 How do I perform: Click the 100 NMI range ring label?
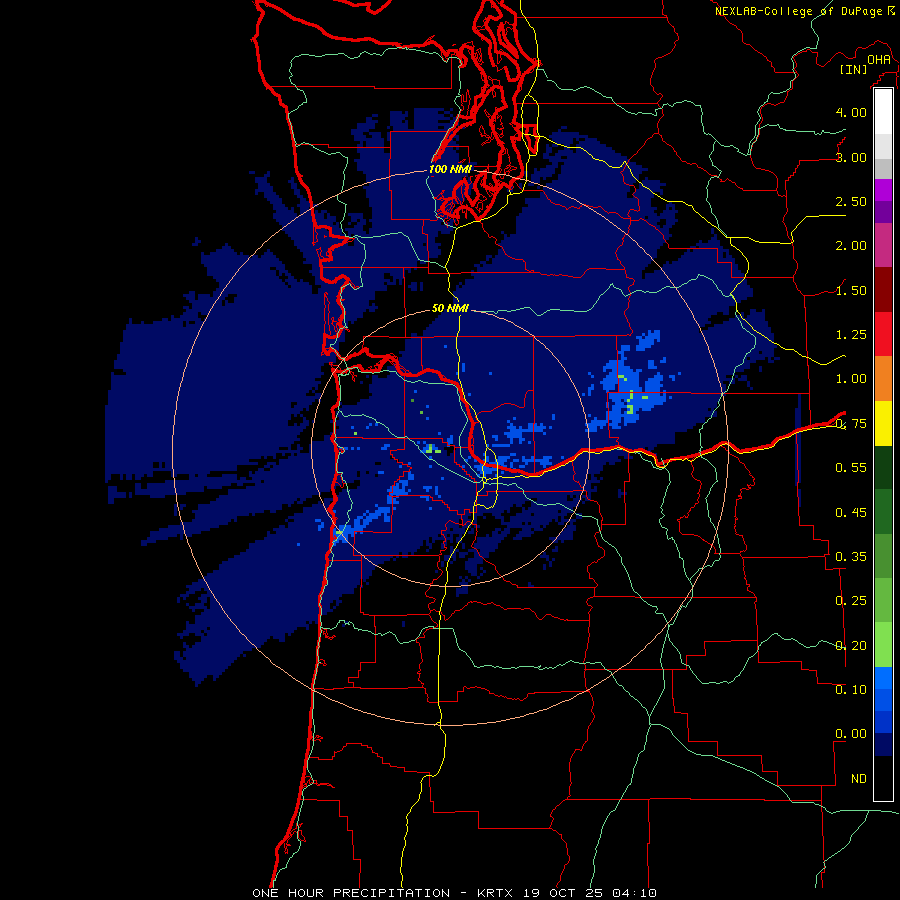click(x=450, y=169)
